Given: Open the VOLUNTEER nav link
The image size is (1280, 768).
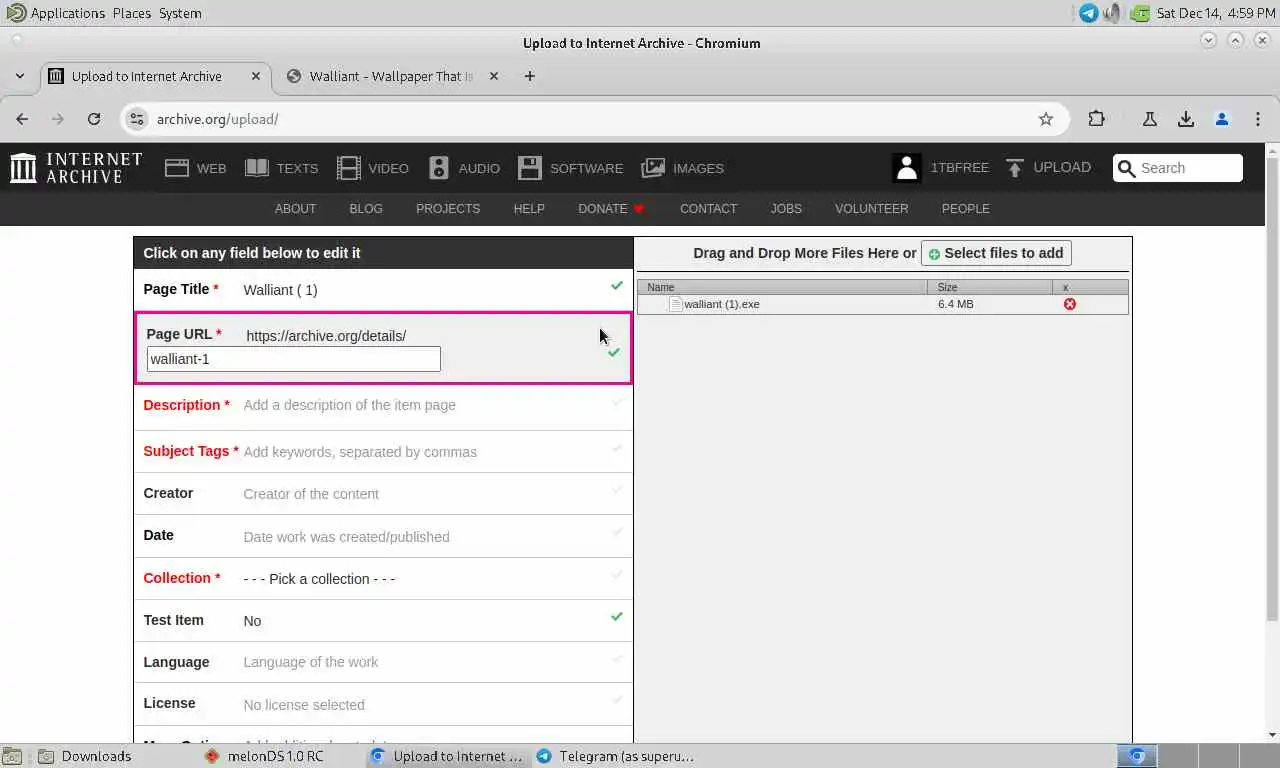Looking at the screenshot, I should coord(872,209).
